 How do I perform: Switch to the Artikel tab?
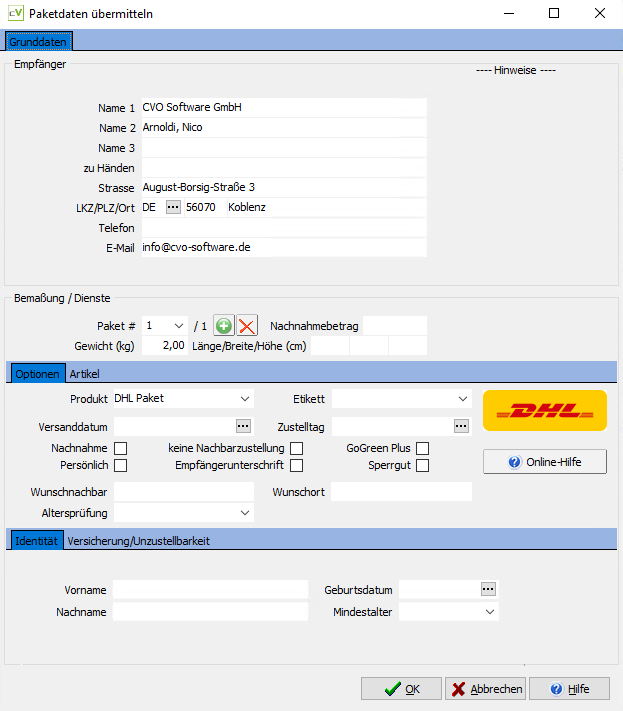click(x=84, y=374)
